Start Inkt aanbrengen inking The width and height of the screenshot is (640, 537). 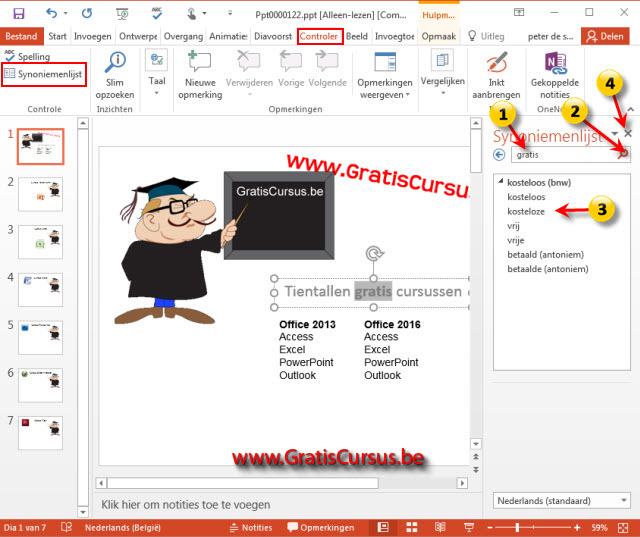pyautogui.click(x=496, y=76)
